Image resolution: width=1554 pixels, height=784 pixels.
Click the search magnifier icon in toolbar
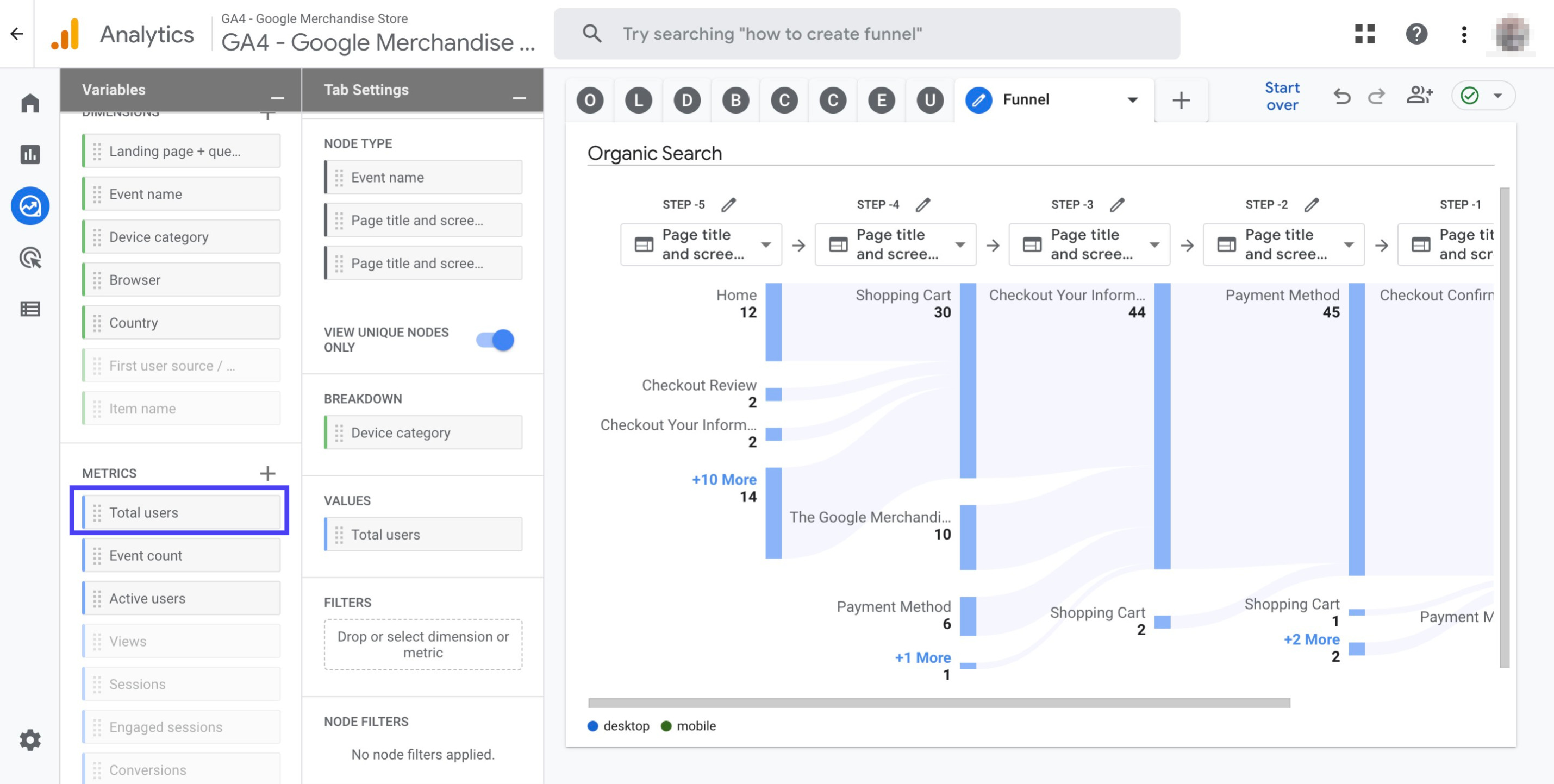click(x=590, y=33)
